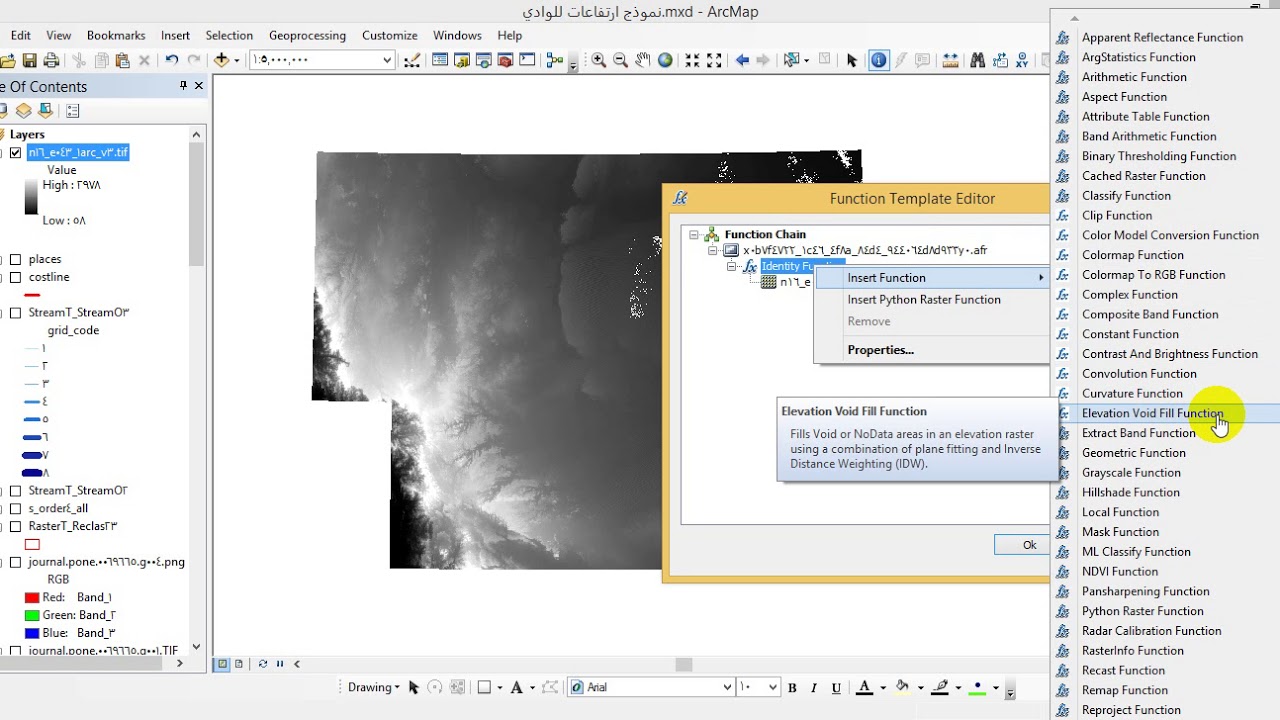Click the Select Features tool icon
Image resolution: width=1280 pixels, height=720 pixels.
coord(792,60)
